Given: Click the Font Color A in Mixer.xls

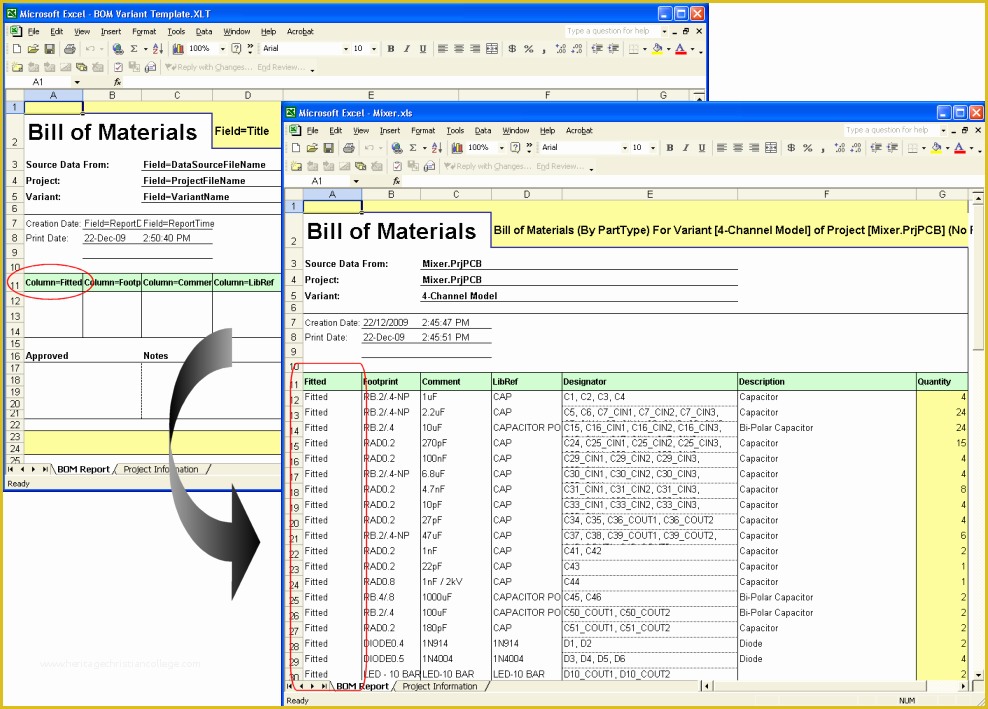Looking at the screenshot, I should click(960, 147).
